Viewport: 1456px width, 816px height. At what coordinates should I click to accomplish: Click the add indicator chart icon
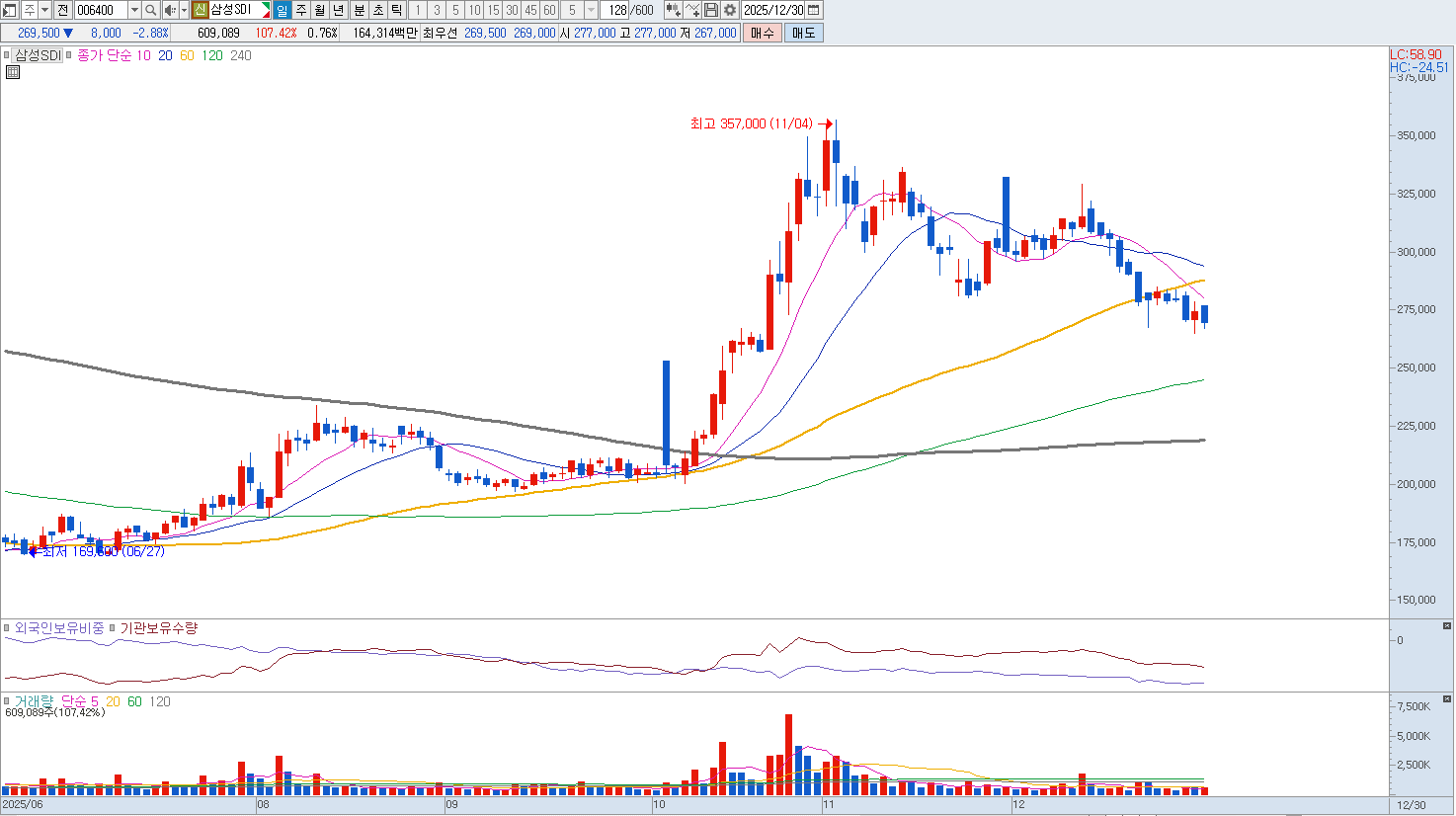[x=673, y=10]
